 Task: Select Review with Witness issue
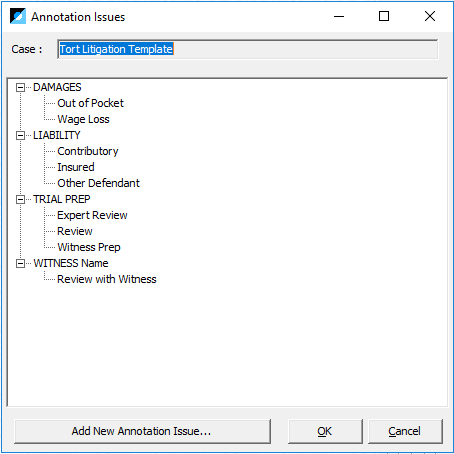tap(107, 279)
